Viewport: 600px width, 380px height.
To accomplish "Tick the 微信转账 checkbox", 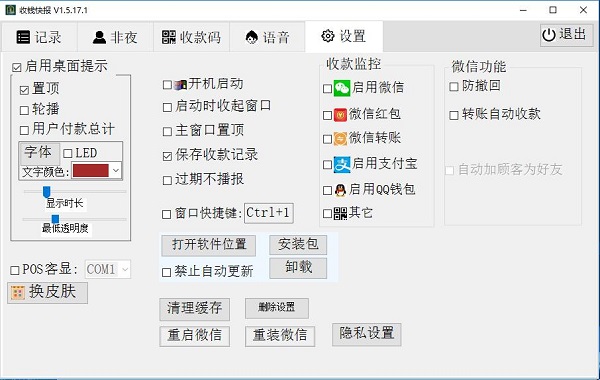I will (327, 139).
